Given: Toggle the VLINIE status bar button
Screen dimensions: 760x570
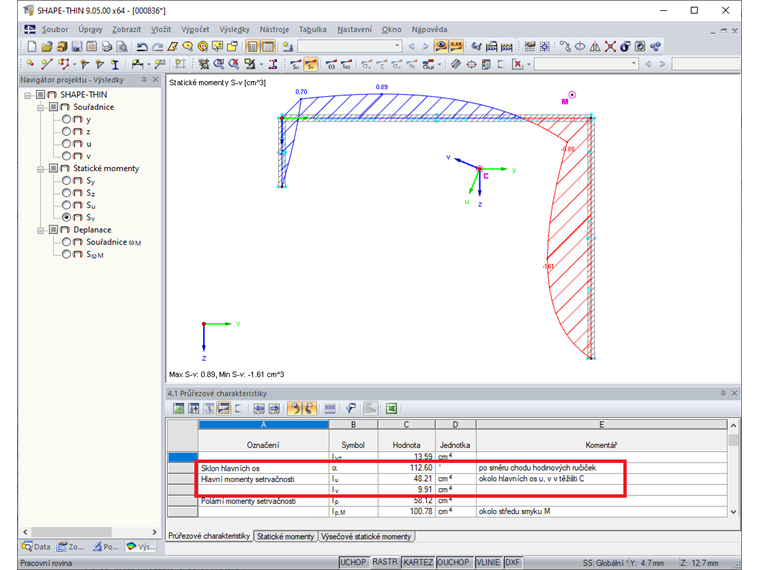Looking at the screenshot, I should tap(488, 562).
